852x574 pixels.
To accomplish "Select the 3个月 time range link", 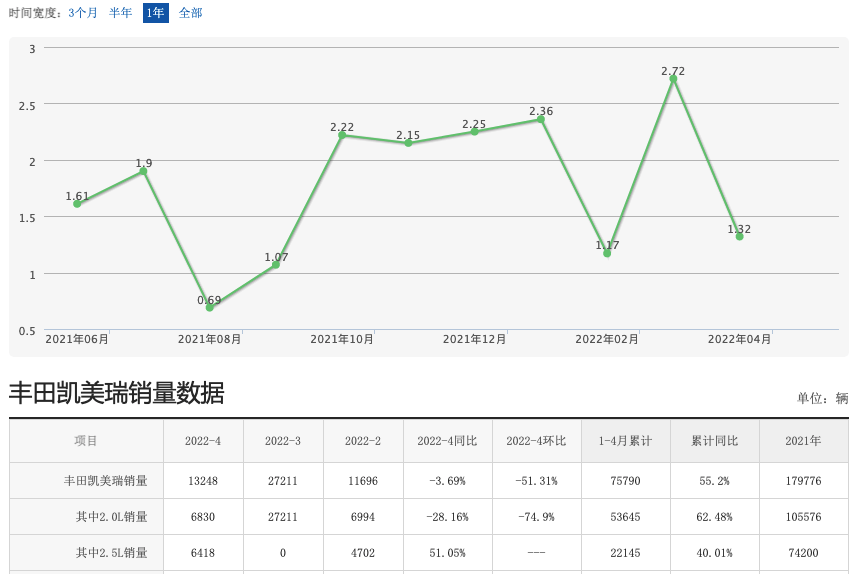I will point(83,13).
